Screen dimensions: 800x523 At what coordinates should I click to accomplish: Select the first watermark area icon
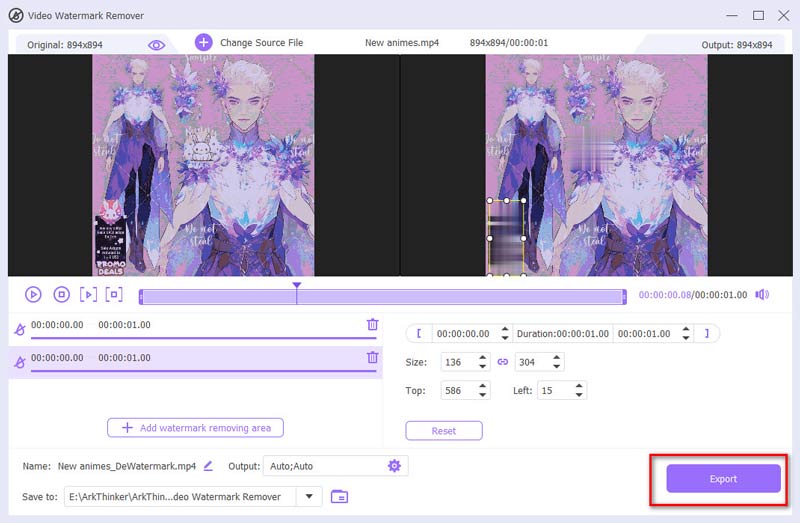click(x=20, y=329)
